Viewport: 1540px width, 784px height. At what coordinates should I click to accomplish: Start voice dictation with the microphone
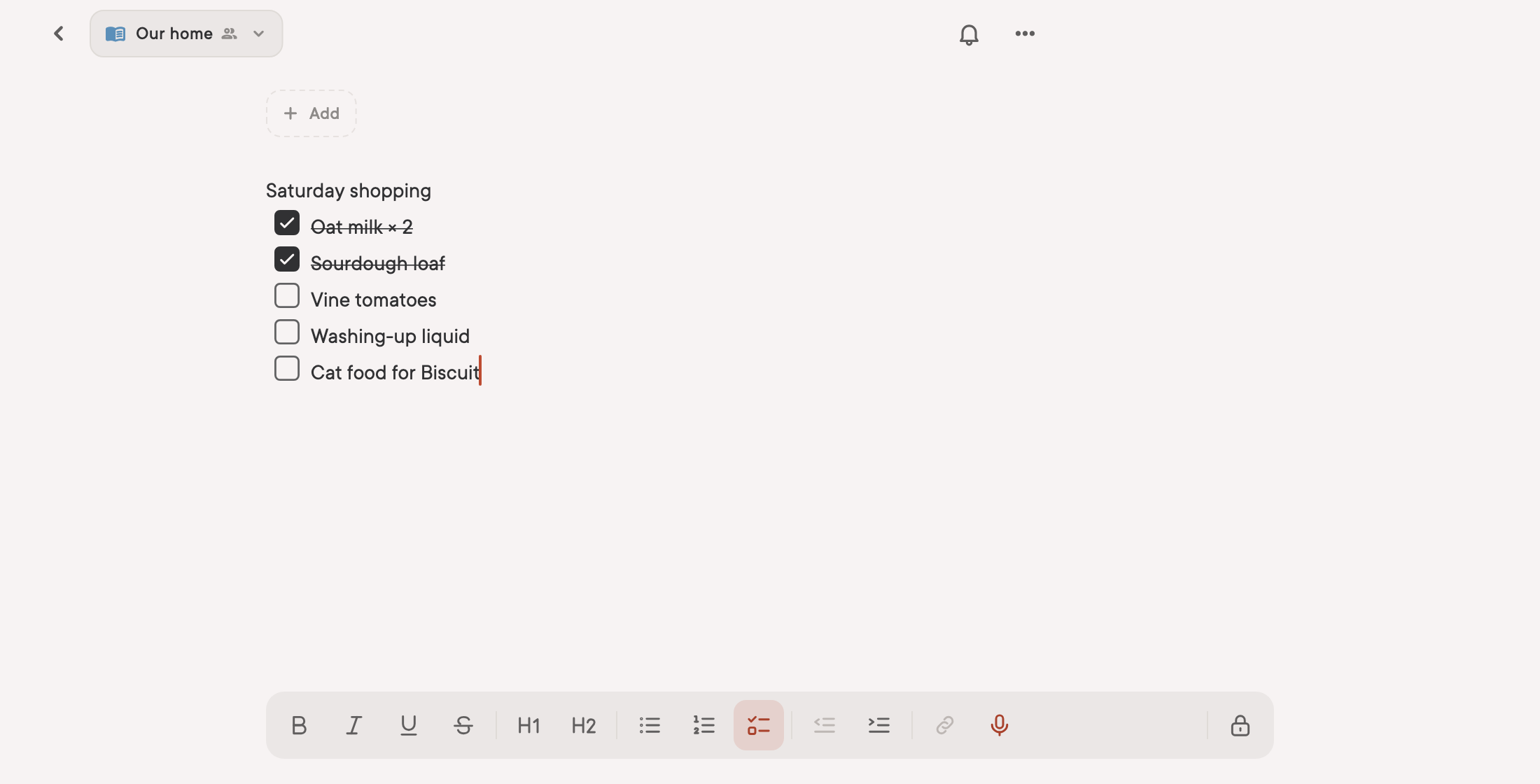[1000, 725]
